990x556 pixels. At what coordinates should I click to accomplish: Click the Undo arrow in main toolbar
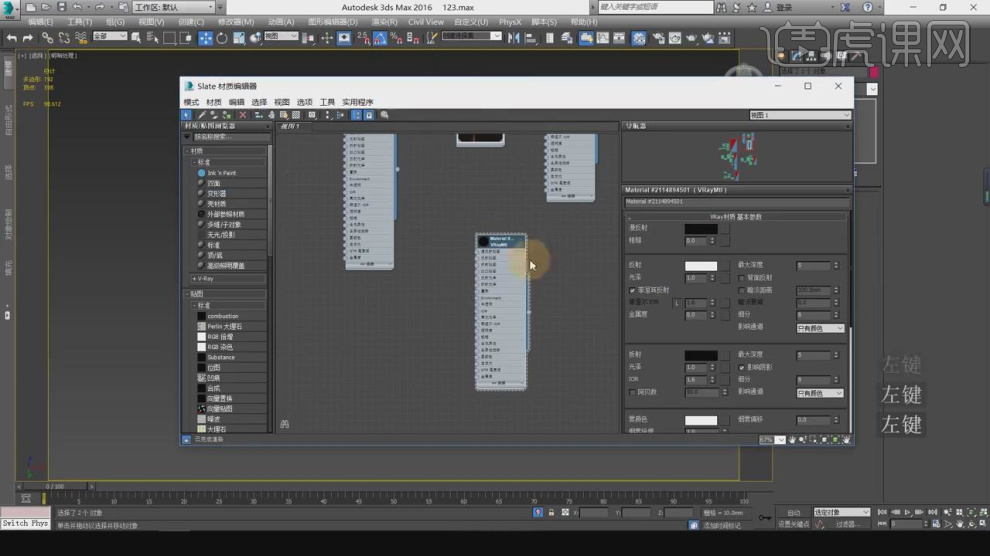point(12,38)
